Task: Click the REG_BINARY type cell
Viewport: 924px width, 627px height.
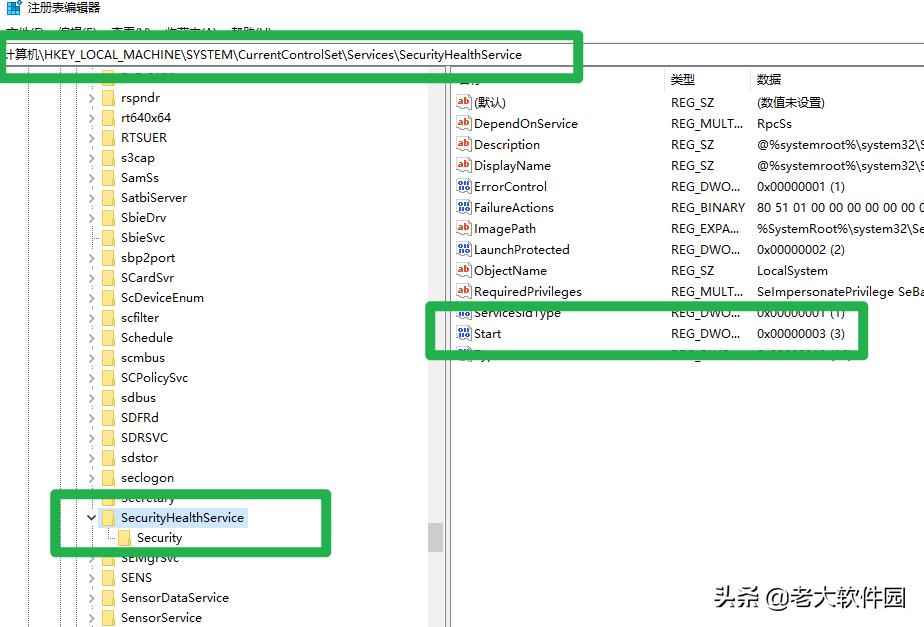Action: tap(708, 208)
